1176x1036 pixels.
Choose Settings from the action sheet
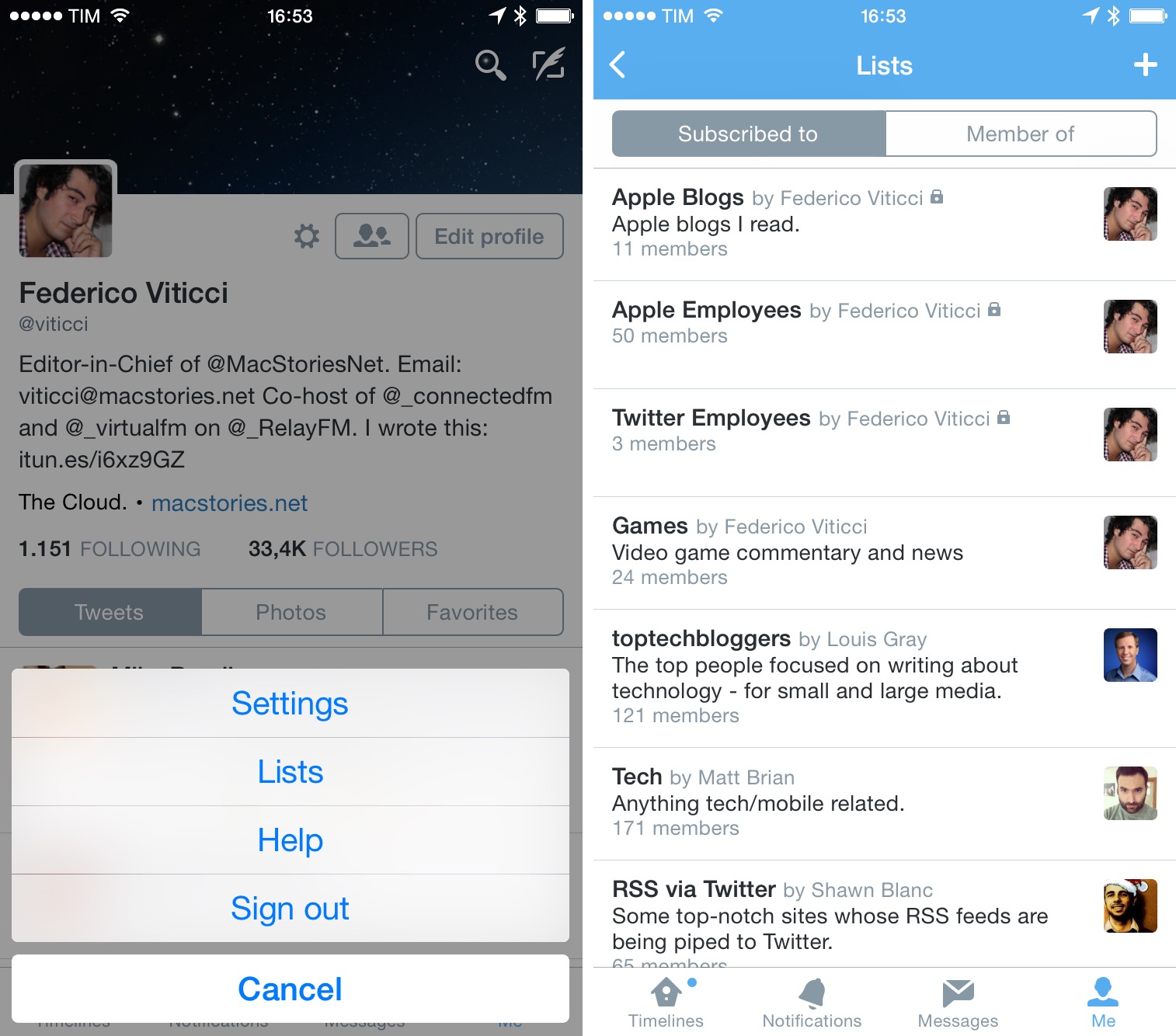[x=291, y=704]
